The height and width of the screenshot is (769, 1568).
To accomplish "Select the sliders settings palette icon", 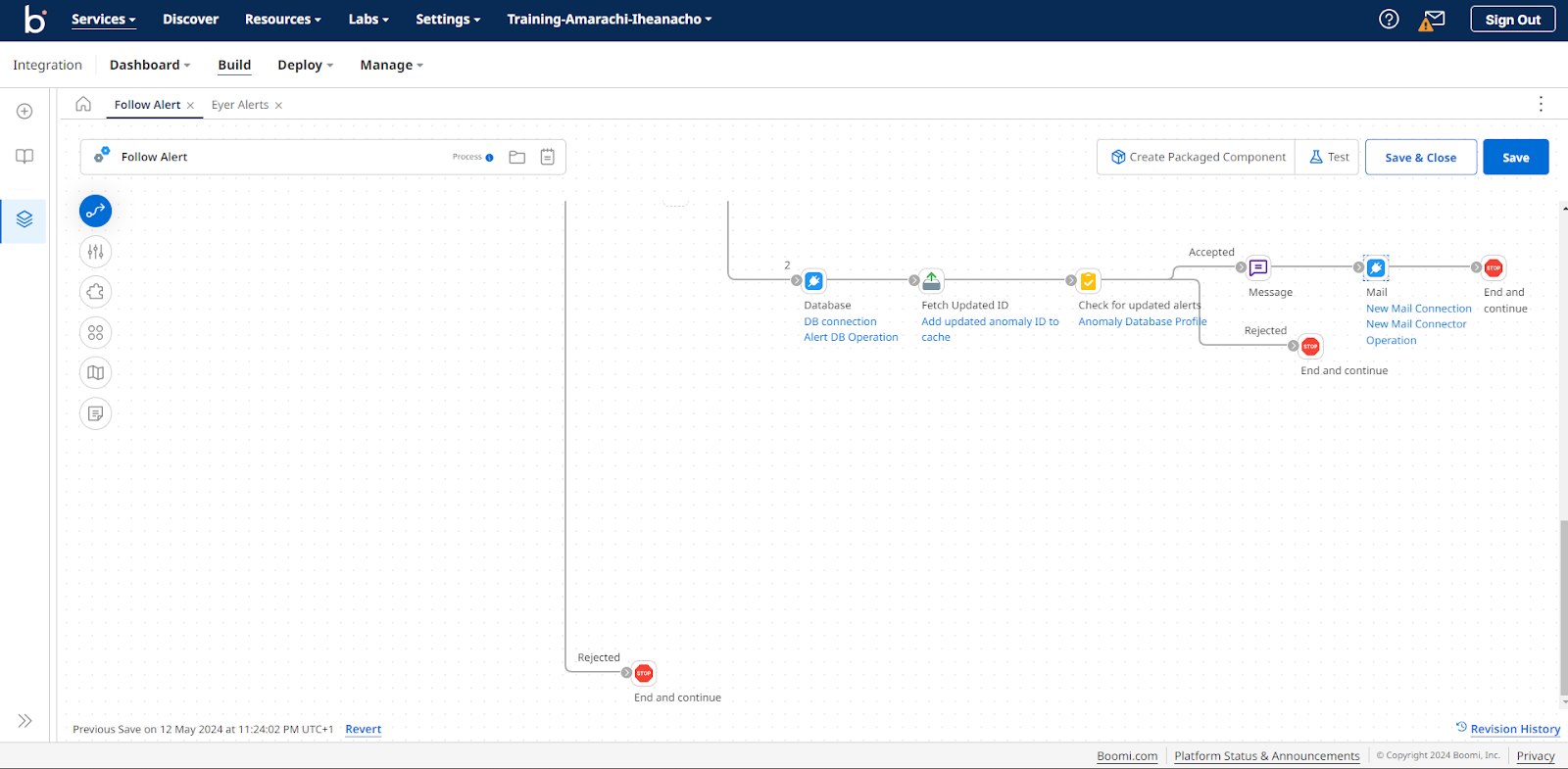I will pyautogui.click(x=95, y=252).
